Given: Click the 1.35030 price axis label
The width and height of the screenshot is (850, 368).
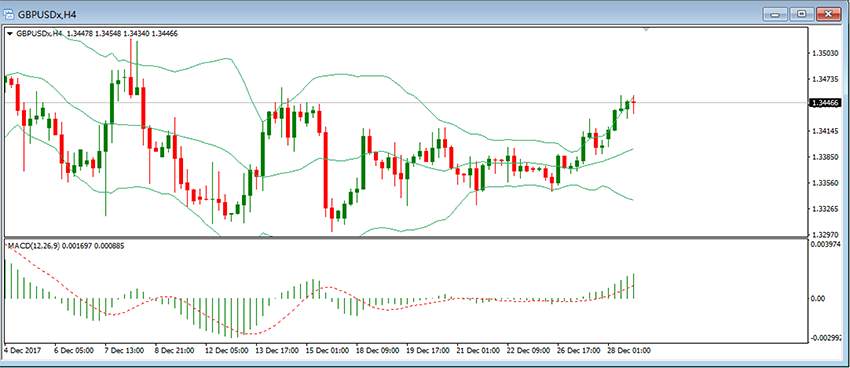Looking at the screenshot, I should click(x=825, y=54).
